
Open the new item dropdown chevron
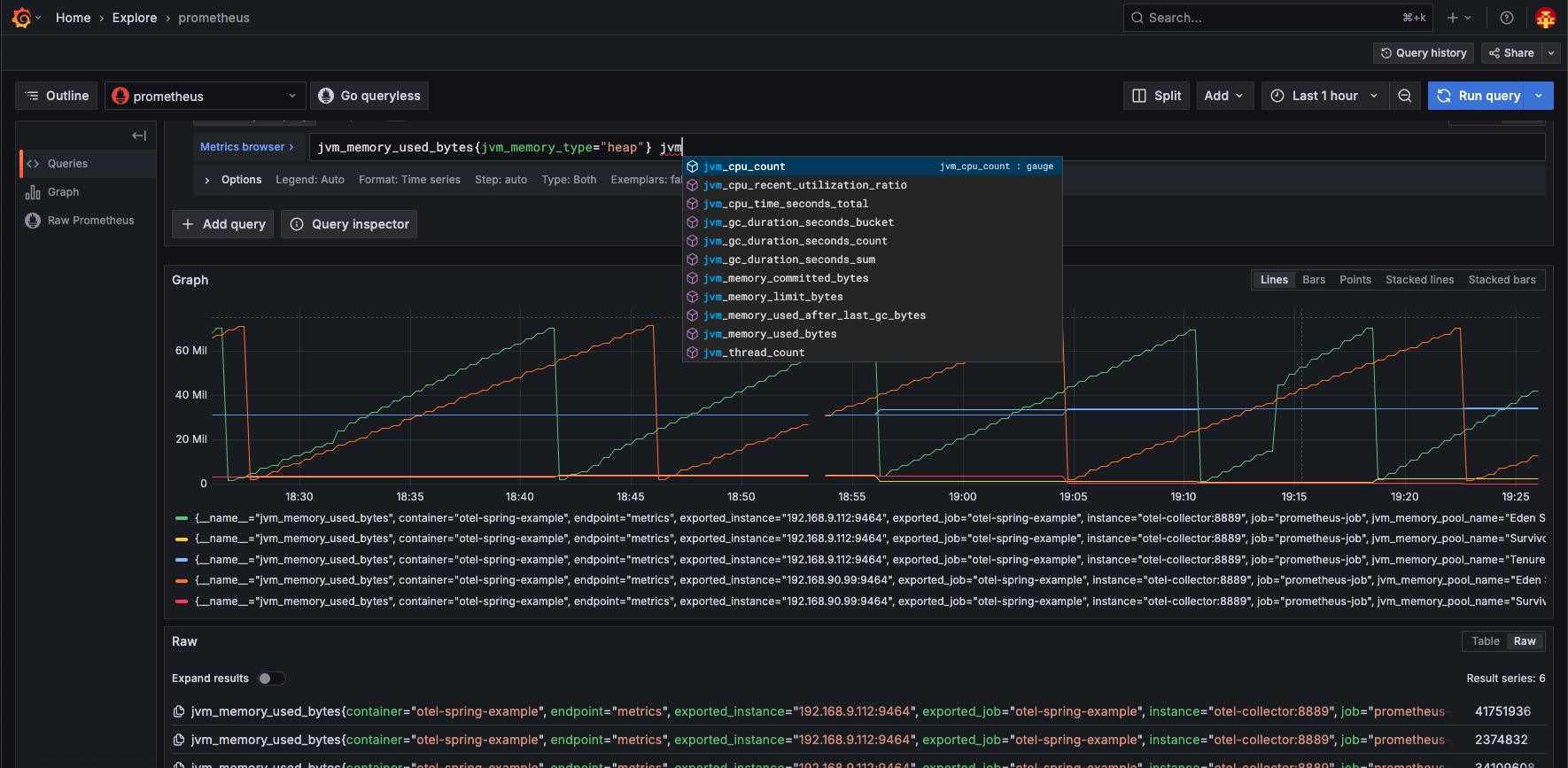(x=1468, y=18)
